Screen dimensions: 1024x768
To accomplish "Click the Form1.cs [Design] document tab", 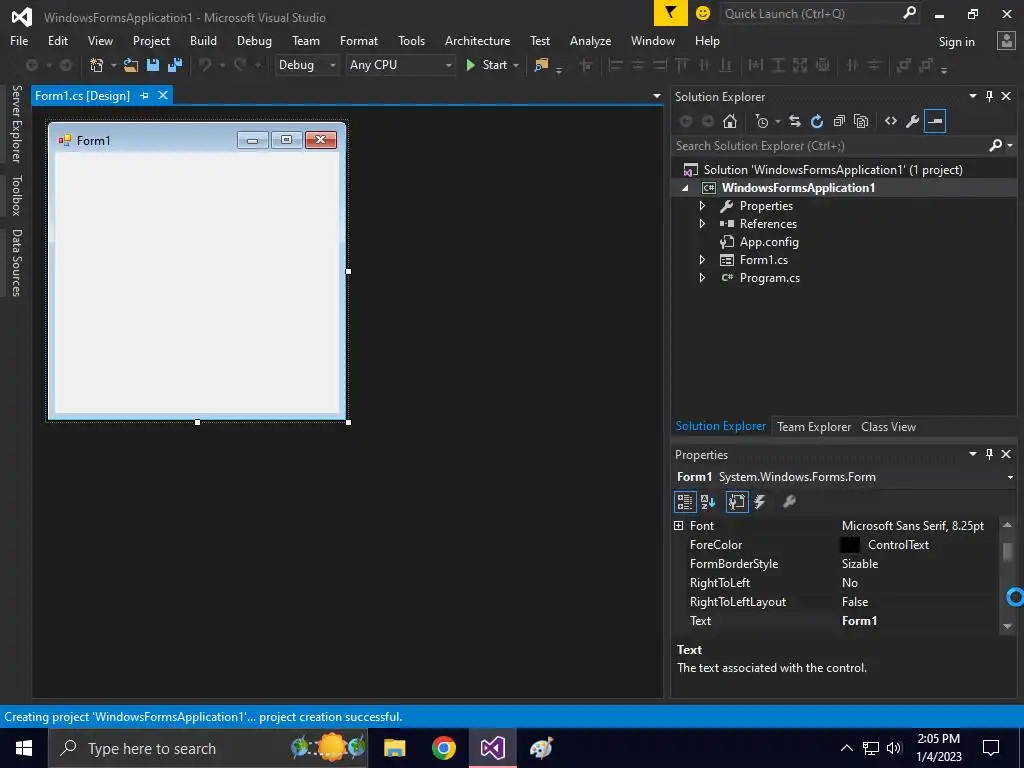I will coord(82,95).
